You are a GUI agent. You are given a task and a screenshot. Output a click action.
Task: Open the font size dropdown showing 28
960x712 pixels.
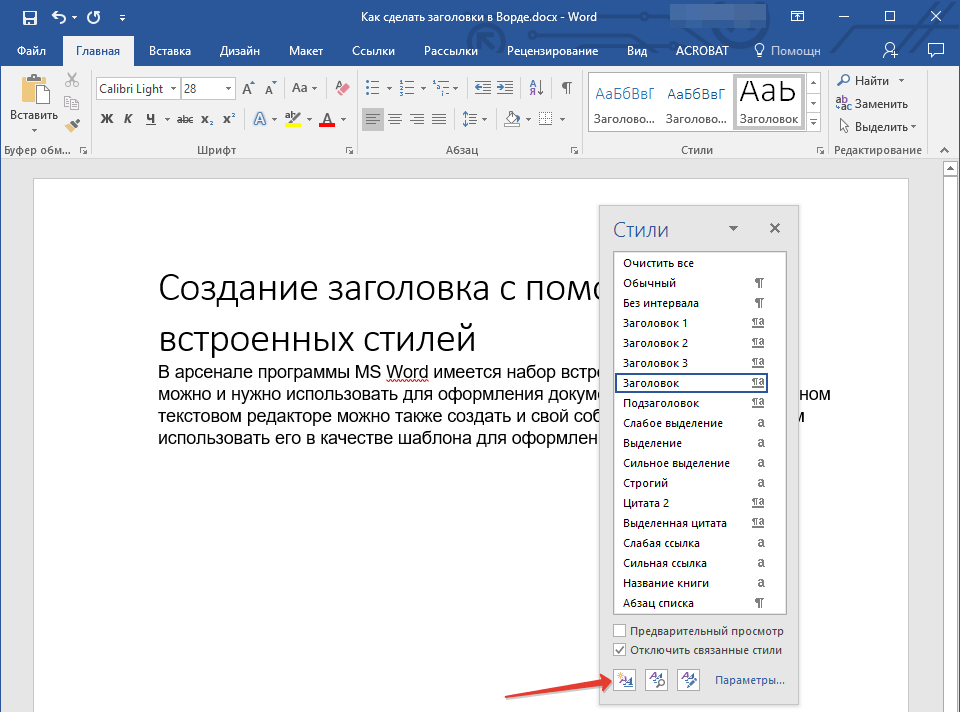(229, 89)
